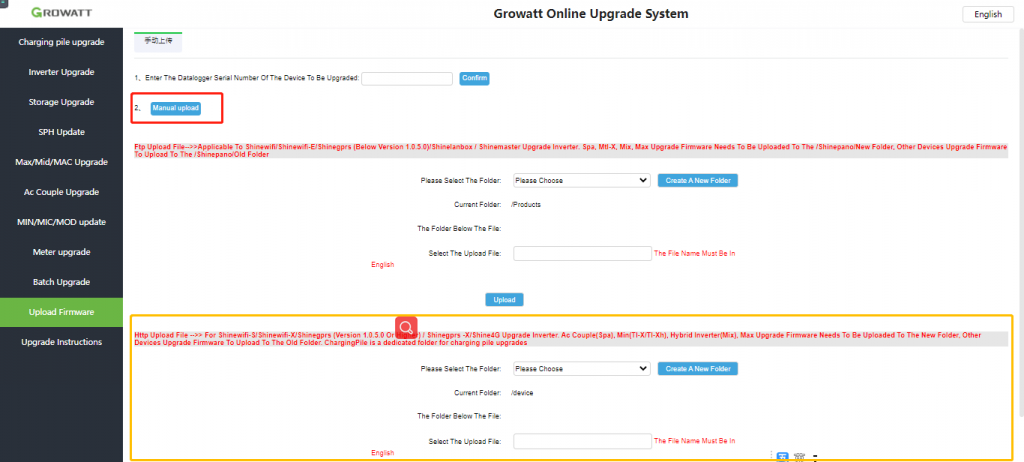The width and height of the screenshot is (1024, 462).
Task: Create a new folder in FTP section
Action: point(697,180)
